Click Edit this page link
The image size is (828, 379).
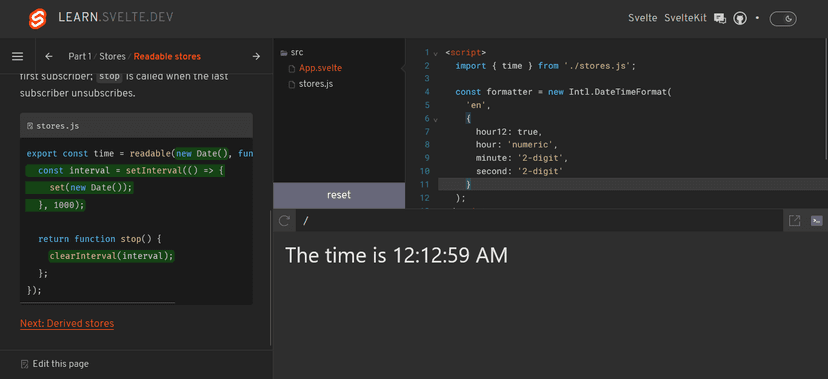pos(61,364)
